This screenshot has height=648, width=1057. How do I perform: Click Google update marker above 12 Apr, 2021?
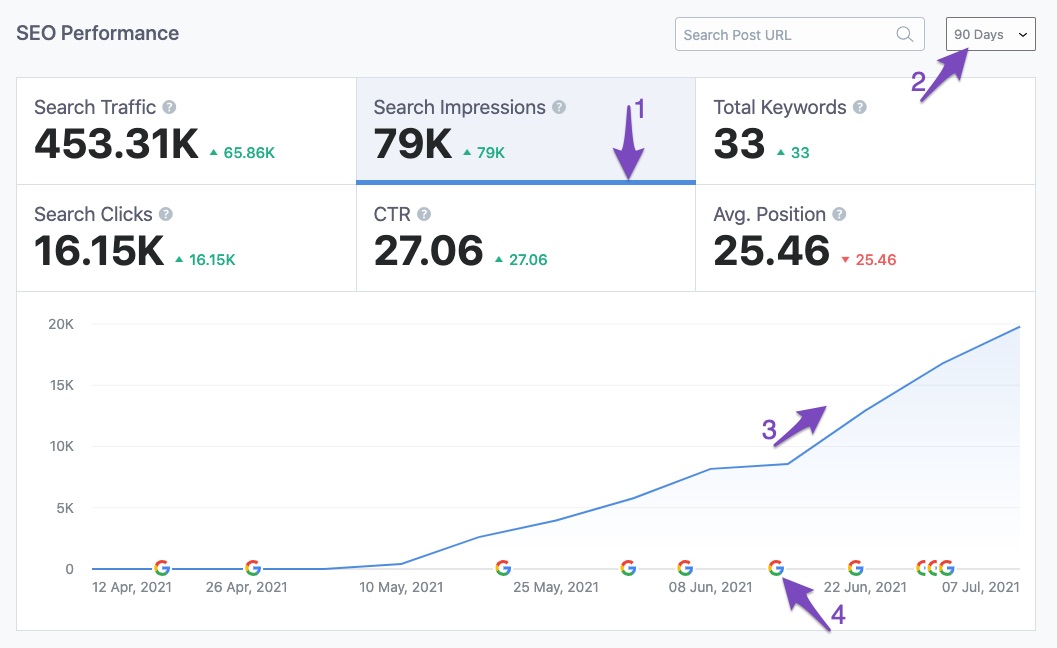[x=162, y=568]
